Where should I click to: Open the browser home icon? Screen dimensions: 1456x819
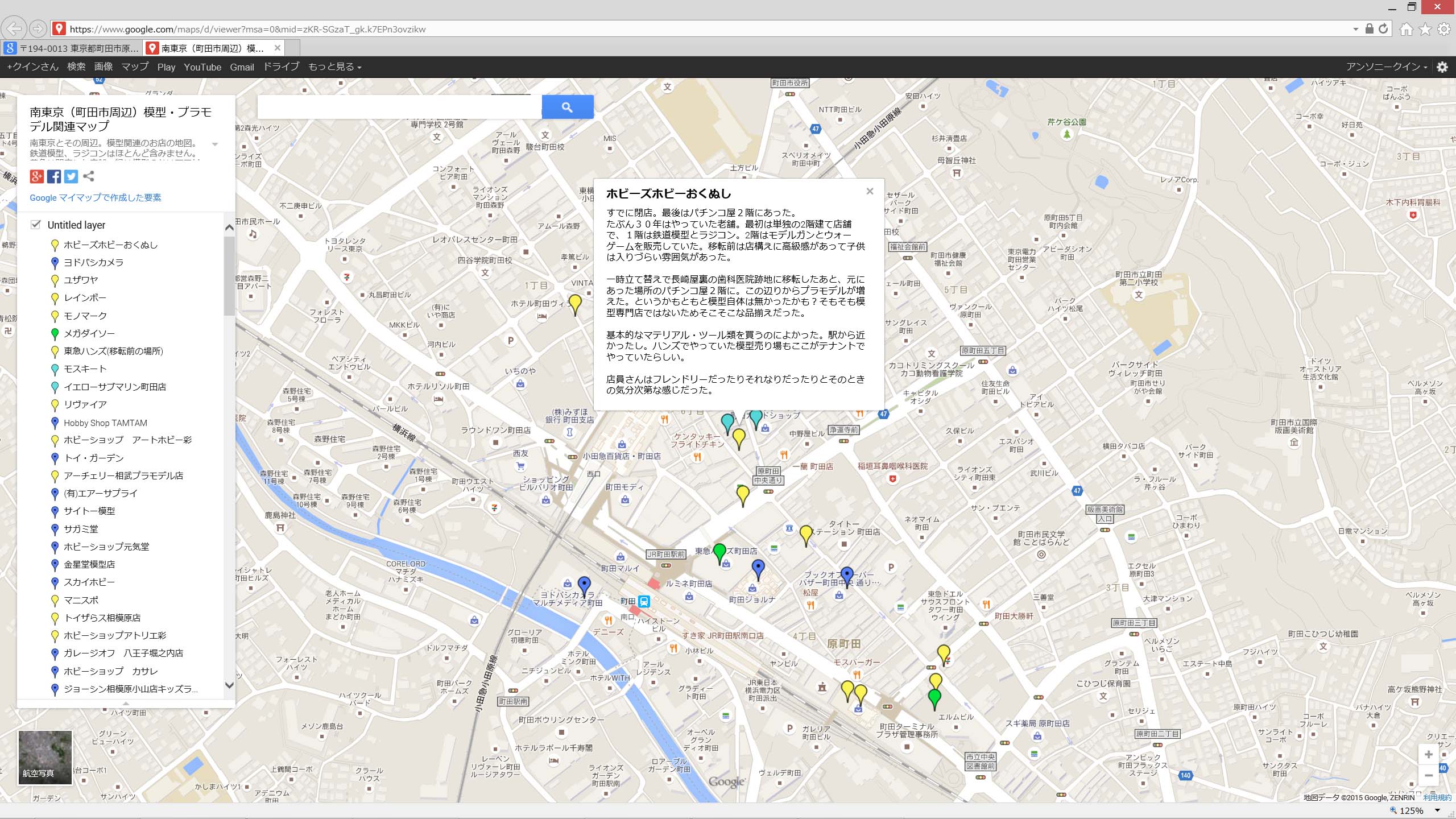(1406, 30)
